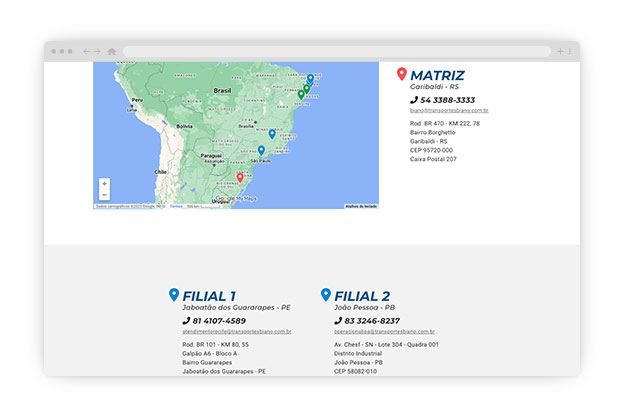624x416 pixels.
Task: Click the 'Garibaldi - RS' subtitle under MATRIZ
Action: click(x=434, y=87)
